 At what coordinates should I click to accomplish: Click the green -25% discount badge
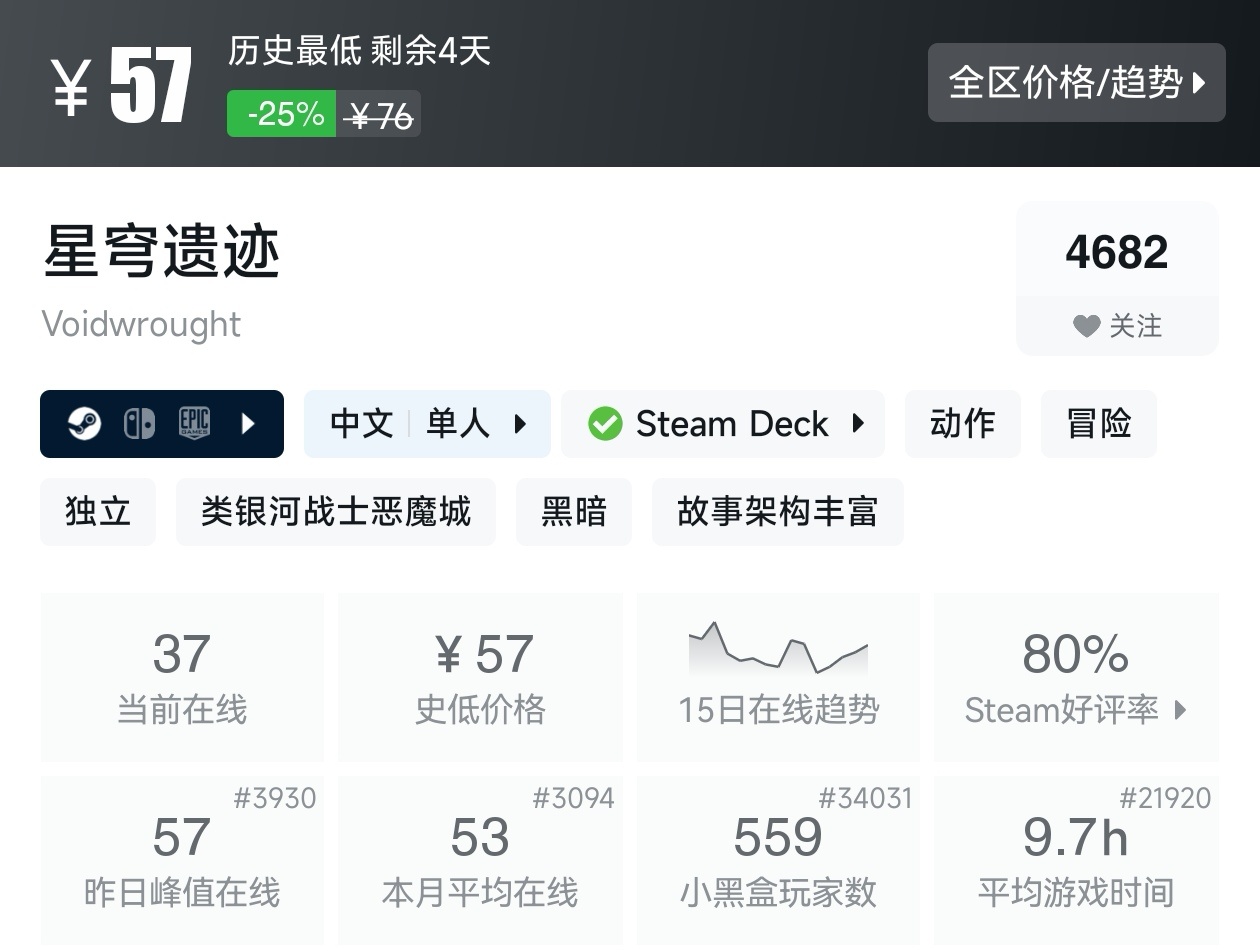pyautogui.click(x=284, y=114)
